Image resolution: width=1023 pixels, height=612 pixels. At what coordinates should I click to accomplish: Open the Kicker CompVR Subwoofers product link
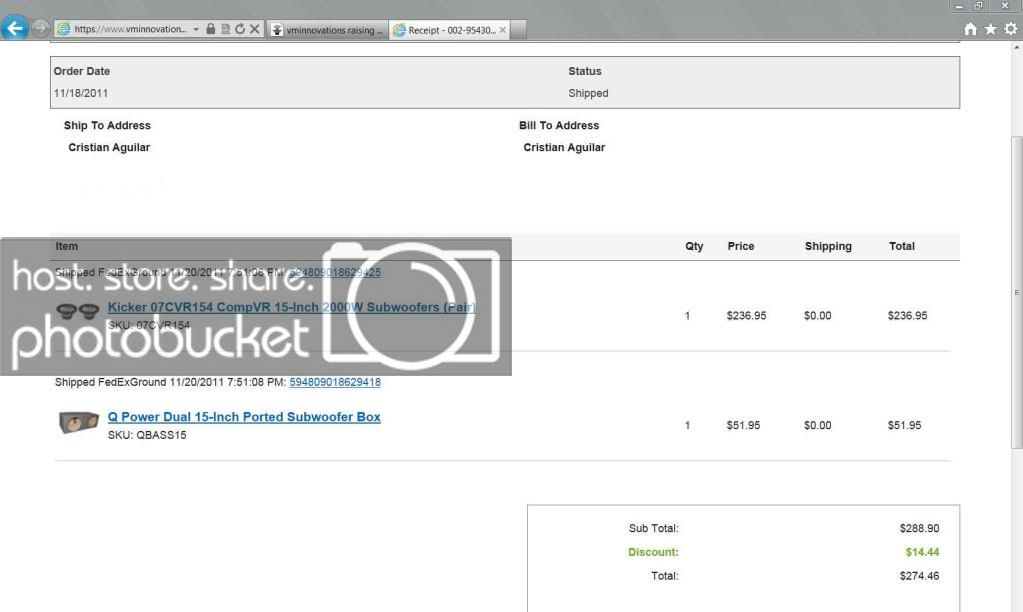pyautogui.click(x=292, y=307)
